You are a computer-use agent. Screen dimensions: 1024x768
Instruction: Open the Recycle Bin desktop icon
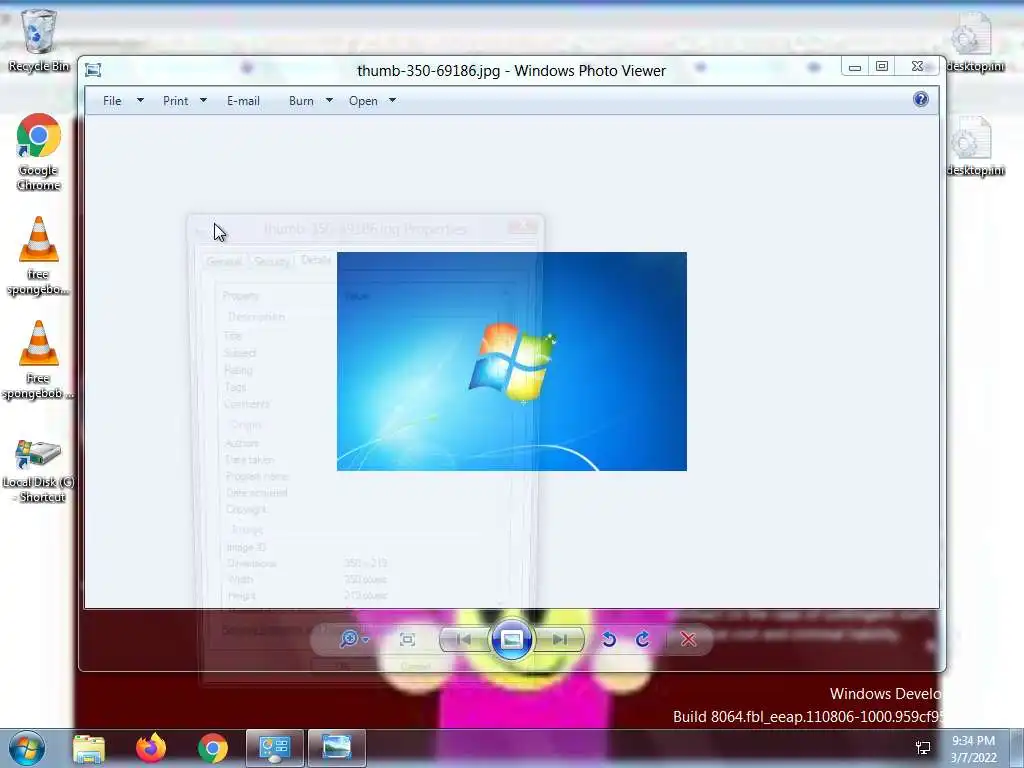tap(39, 40)
